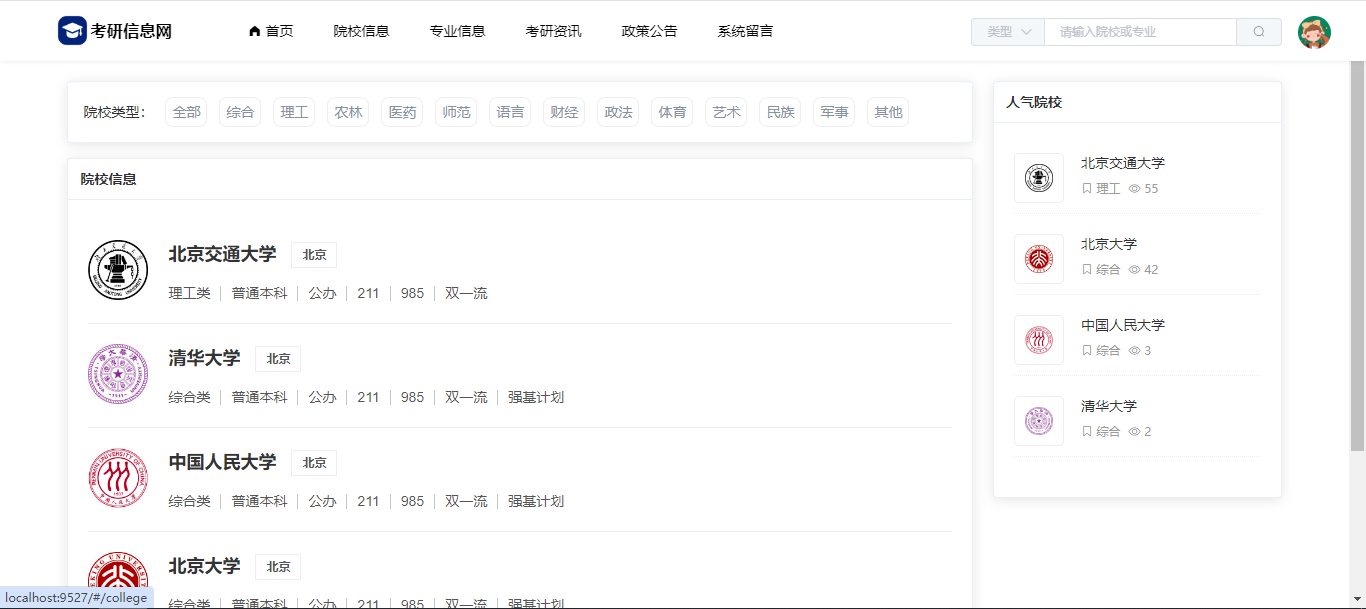Click the eye icon next to 55 views
The image size is (1366, 609).
(1134, 189)
